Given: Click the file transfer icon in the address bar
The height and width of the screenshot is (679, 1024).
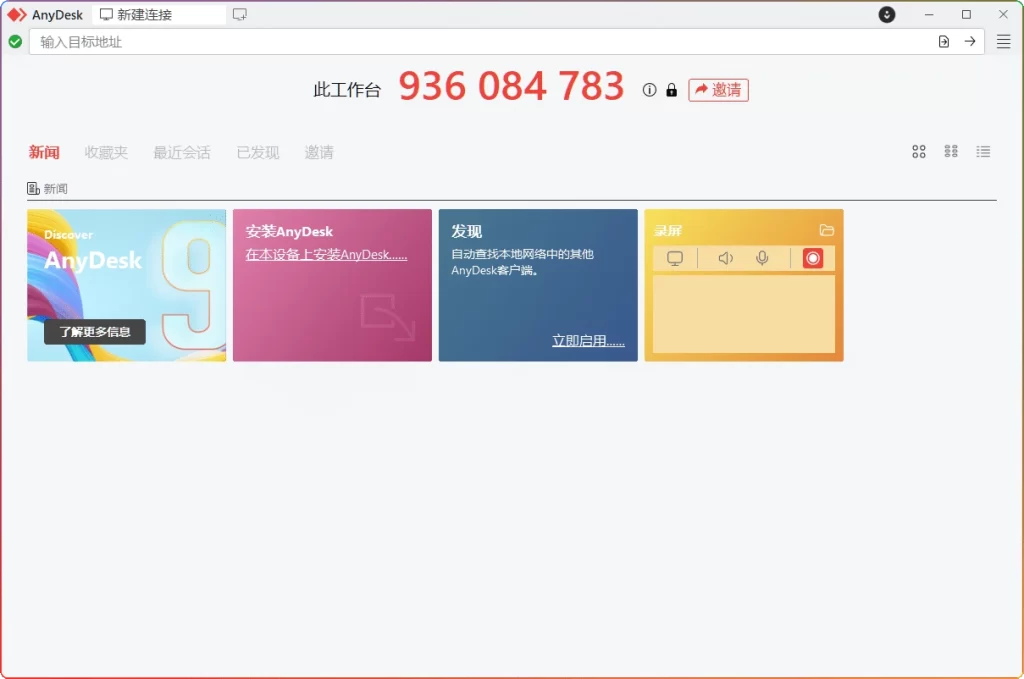Looking at the screenshot, I should 942,41.
